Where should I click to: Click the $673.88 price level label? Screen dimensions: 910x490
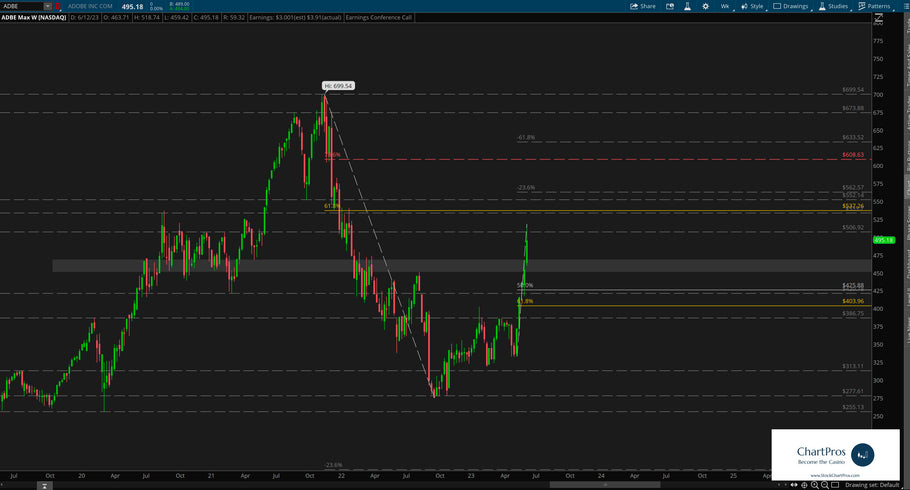[853, 108]
